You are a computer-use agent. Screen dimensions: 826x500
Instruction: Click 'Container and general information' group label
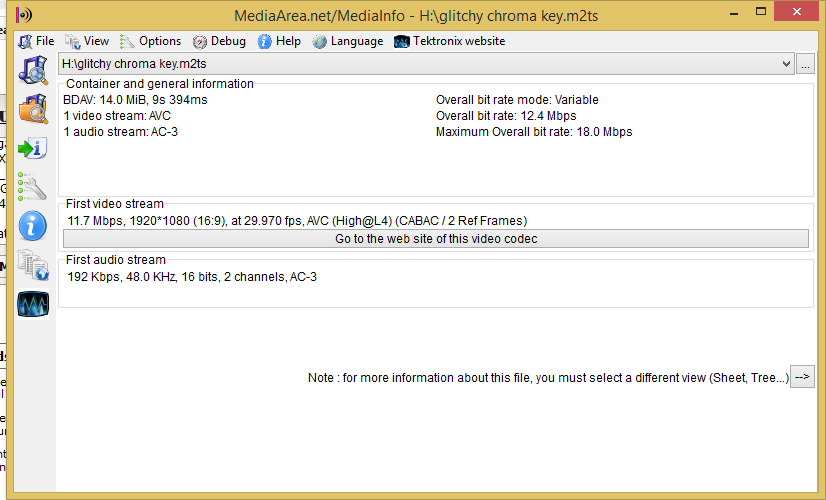pos(160,84)
